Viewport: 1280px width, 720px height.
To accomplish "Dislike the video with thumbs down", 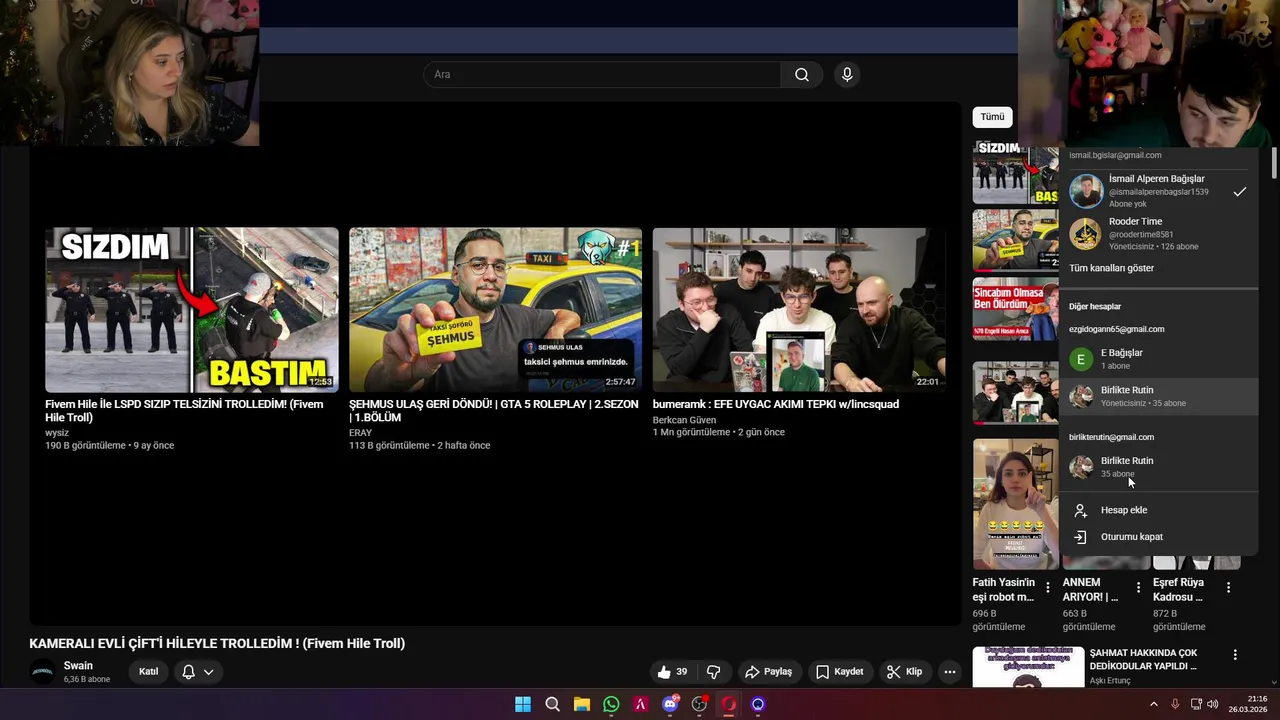I will point(713,672).
